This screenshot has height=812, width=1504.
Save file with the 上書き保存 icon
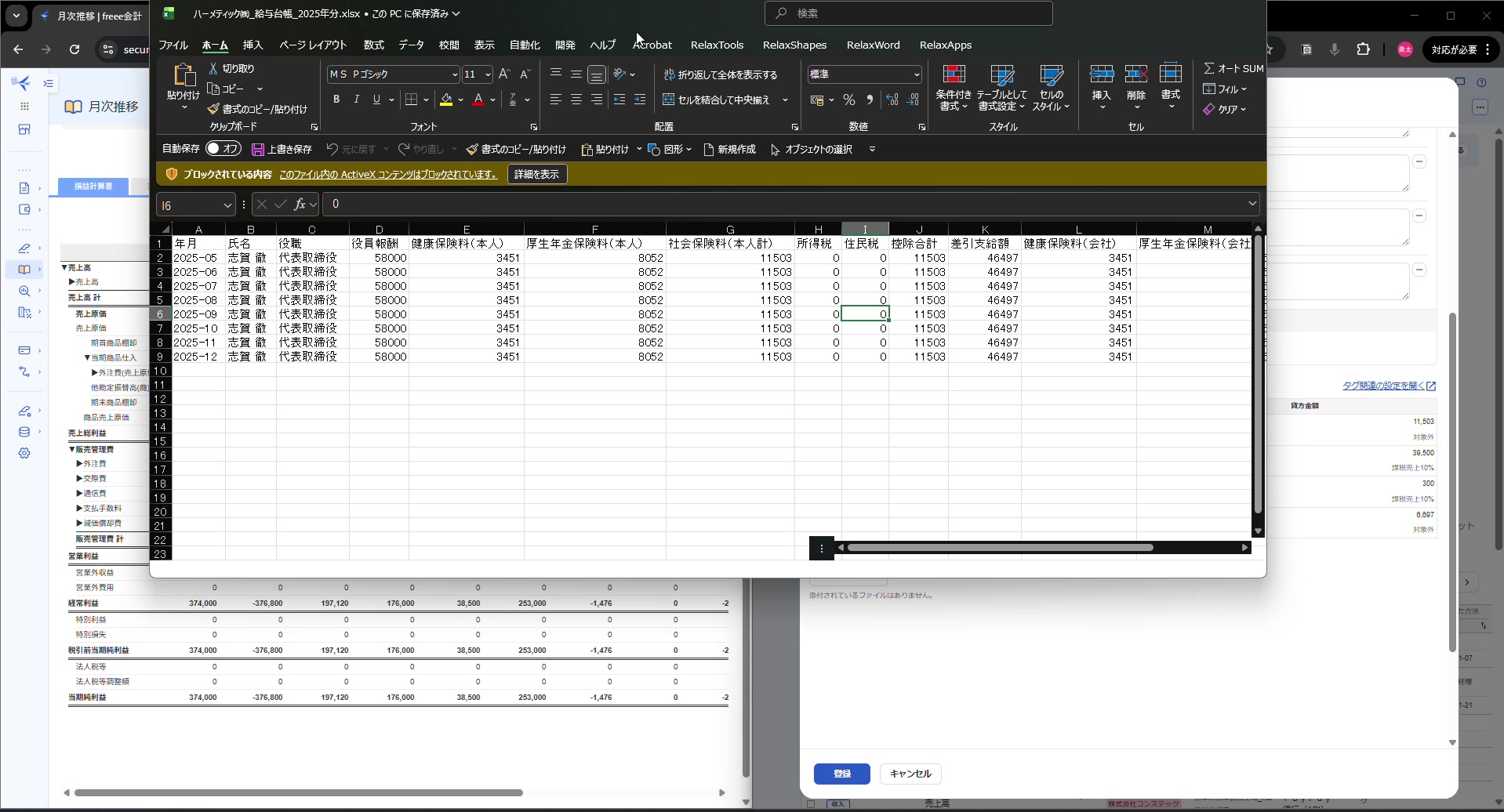tap(258, 149)
